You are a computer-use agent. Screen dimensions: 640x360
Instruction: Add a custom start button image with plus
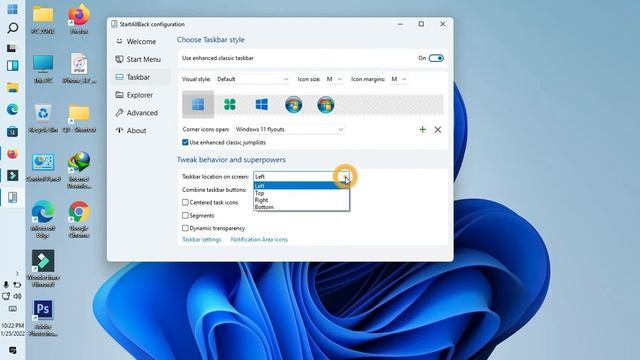(x=422, y=130)
